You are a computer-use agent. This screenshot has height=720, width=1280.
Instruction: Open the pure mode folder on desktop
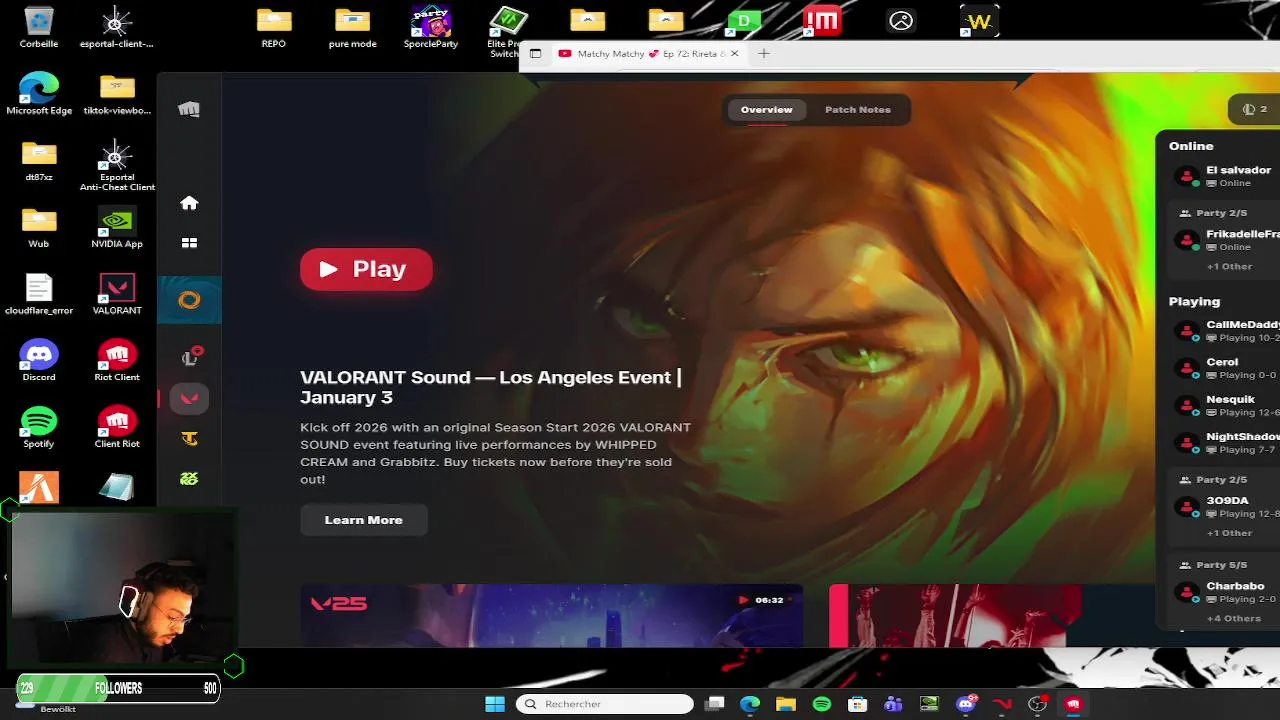point(353,27)
